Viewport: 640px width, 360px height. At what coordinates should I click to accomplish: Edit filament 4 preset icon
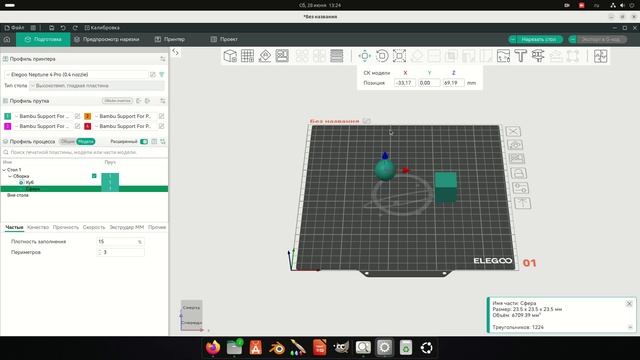click(x=162, y=127)
